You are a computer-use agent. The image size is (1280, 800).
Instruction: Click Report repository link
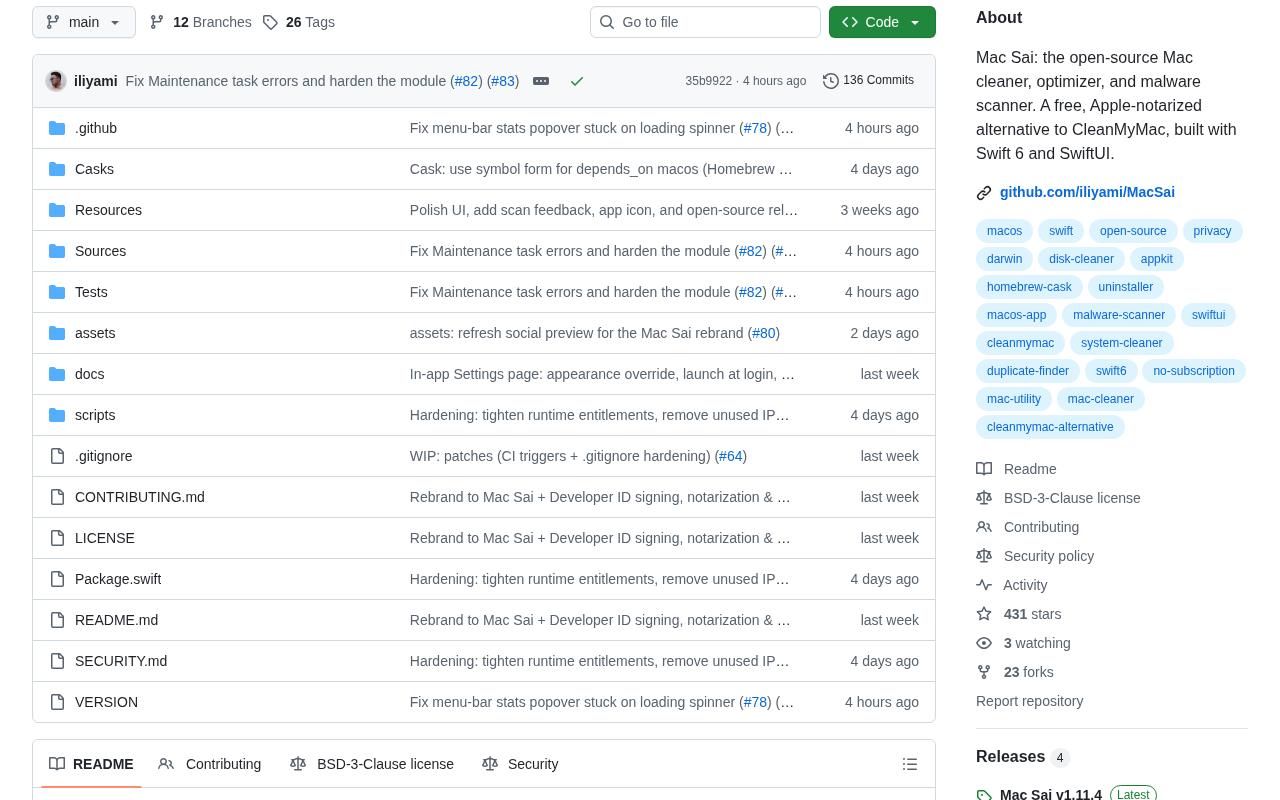1029,701
